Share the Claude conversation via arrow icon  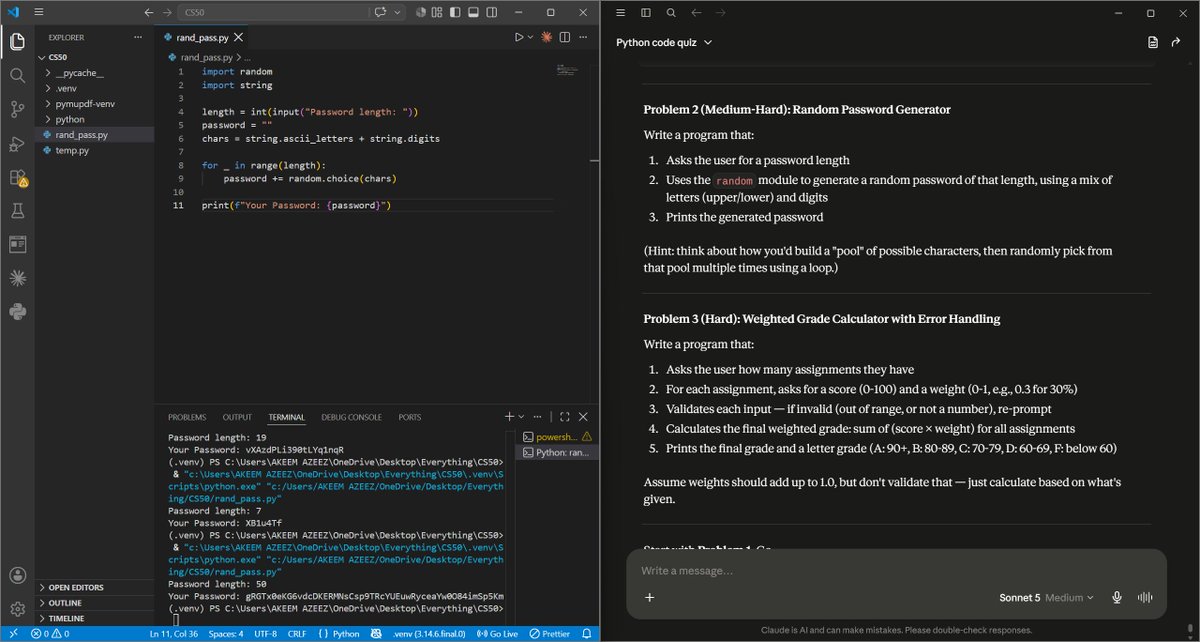pos(1178,42)
